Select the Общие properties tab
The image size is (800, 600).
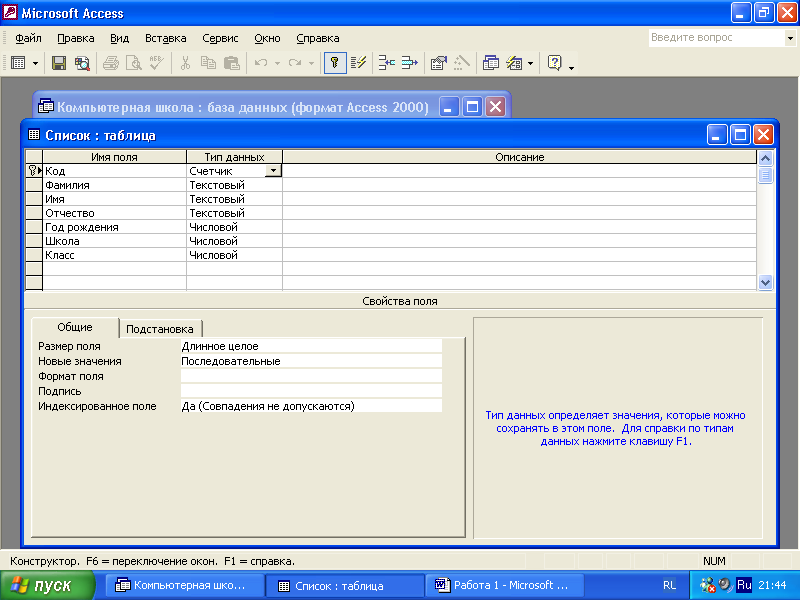tap(75, 328)
